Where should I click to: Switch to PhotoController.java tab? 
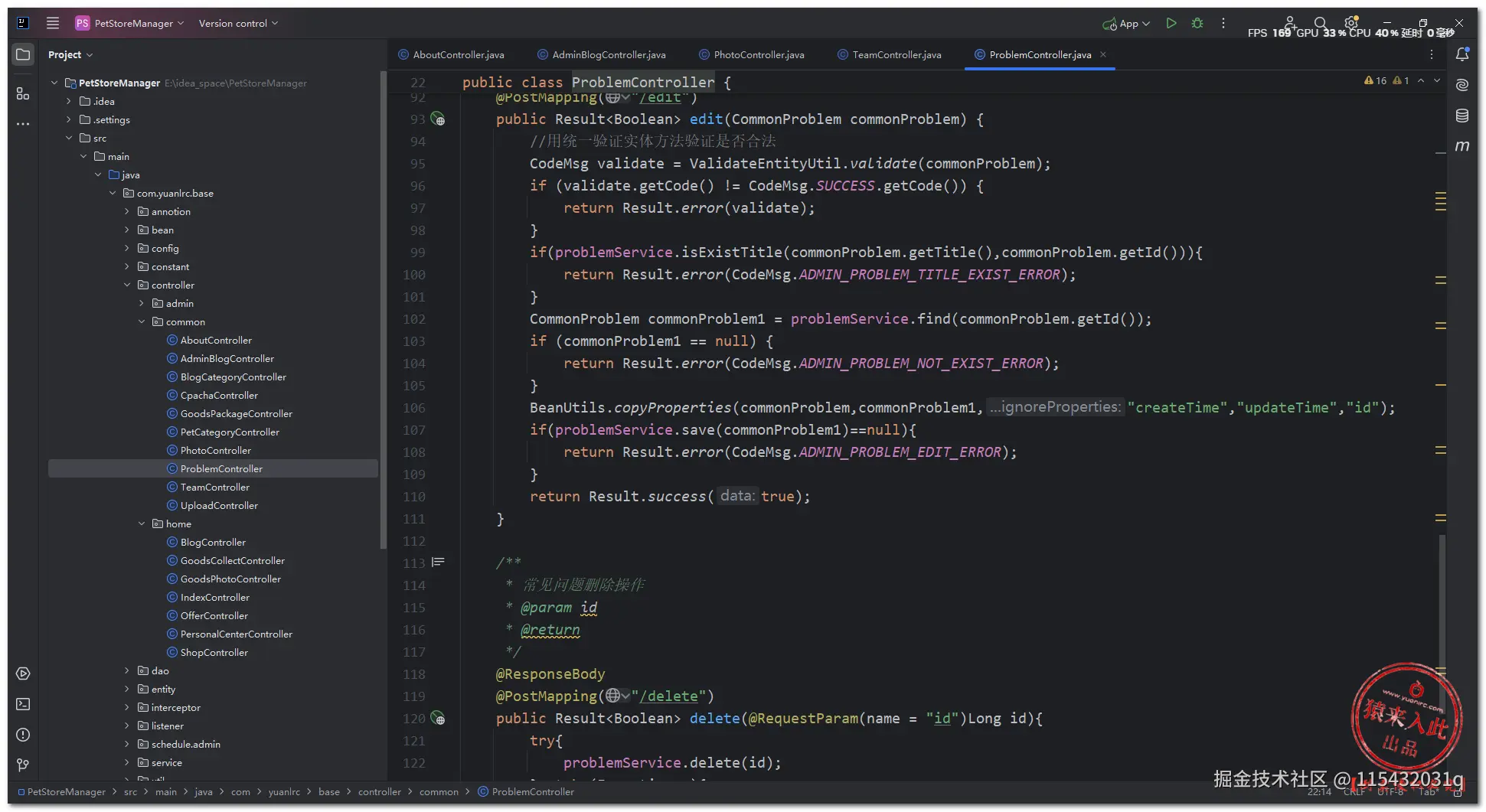[x=752, y=54]
